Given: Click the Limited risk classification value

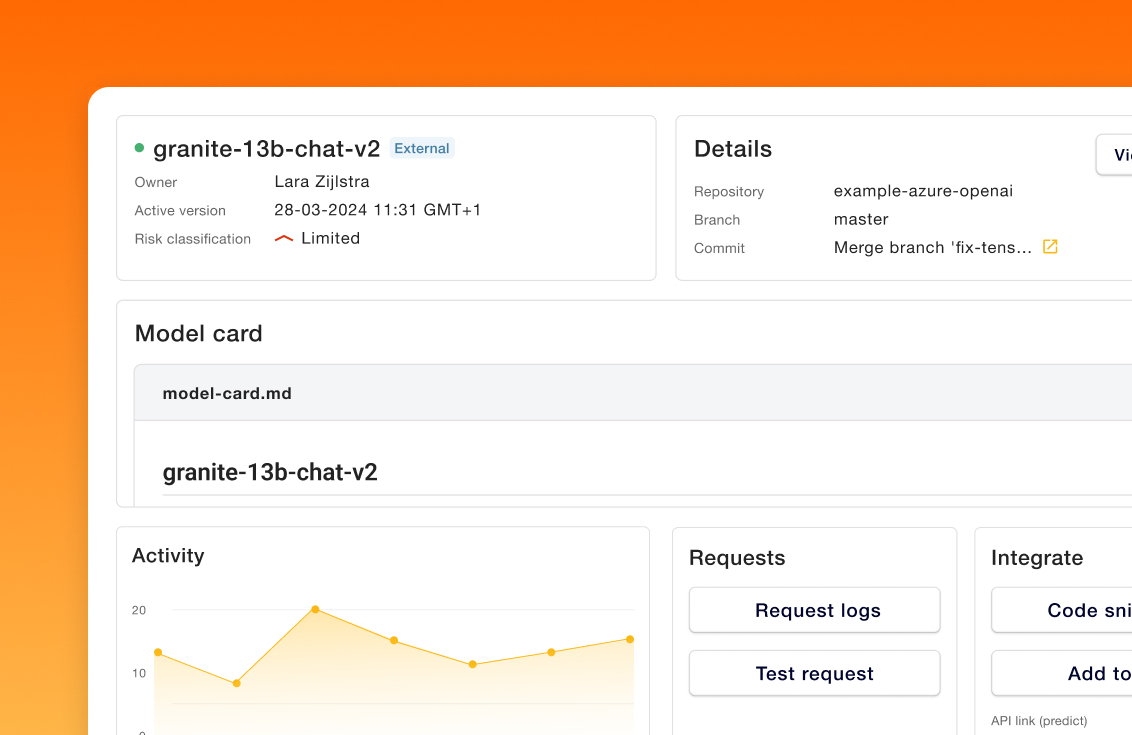Looking at the screenshot, I should tap(331, 238).
